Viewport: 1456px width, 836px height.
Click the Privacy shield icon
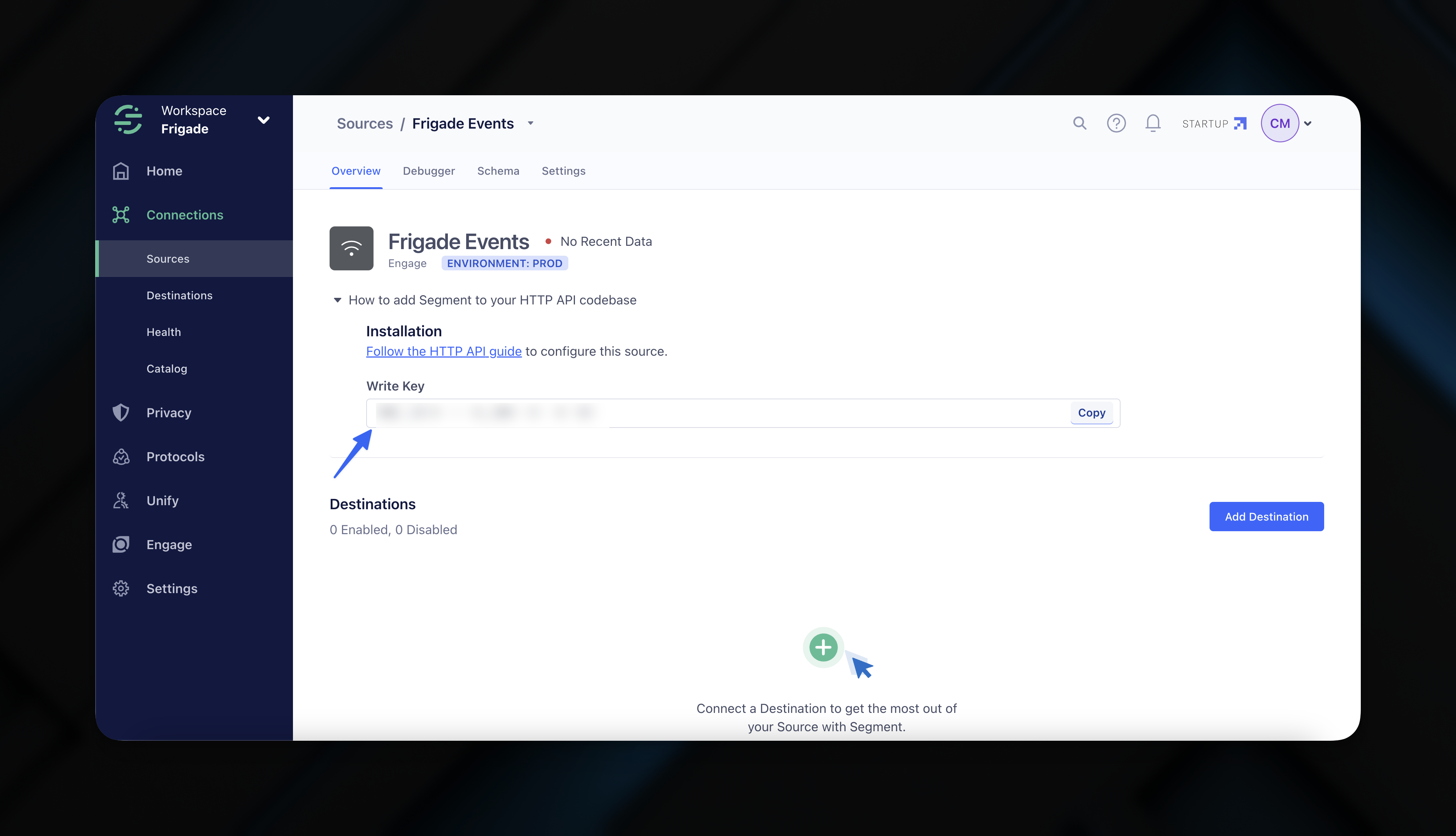click(x=121, y=413)
